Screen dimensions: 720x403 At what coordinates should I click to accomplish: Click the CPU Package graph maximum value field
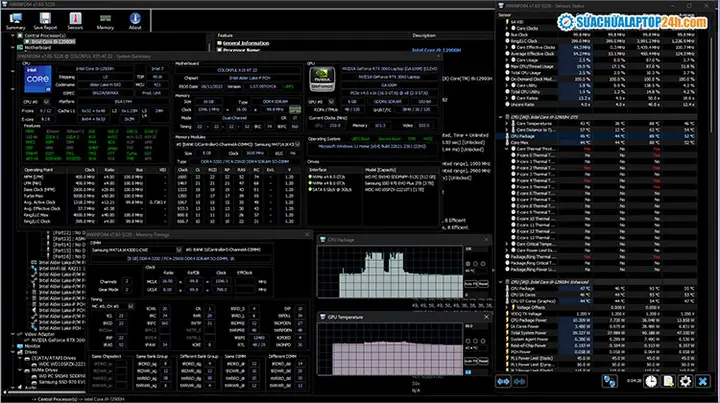477,249
